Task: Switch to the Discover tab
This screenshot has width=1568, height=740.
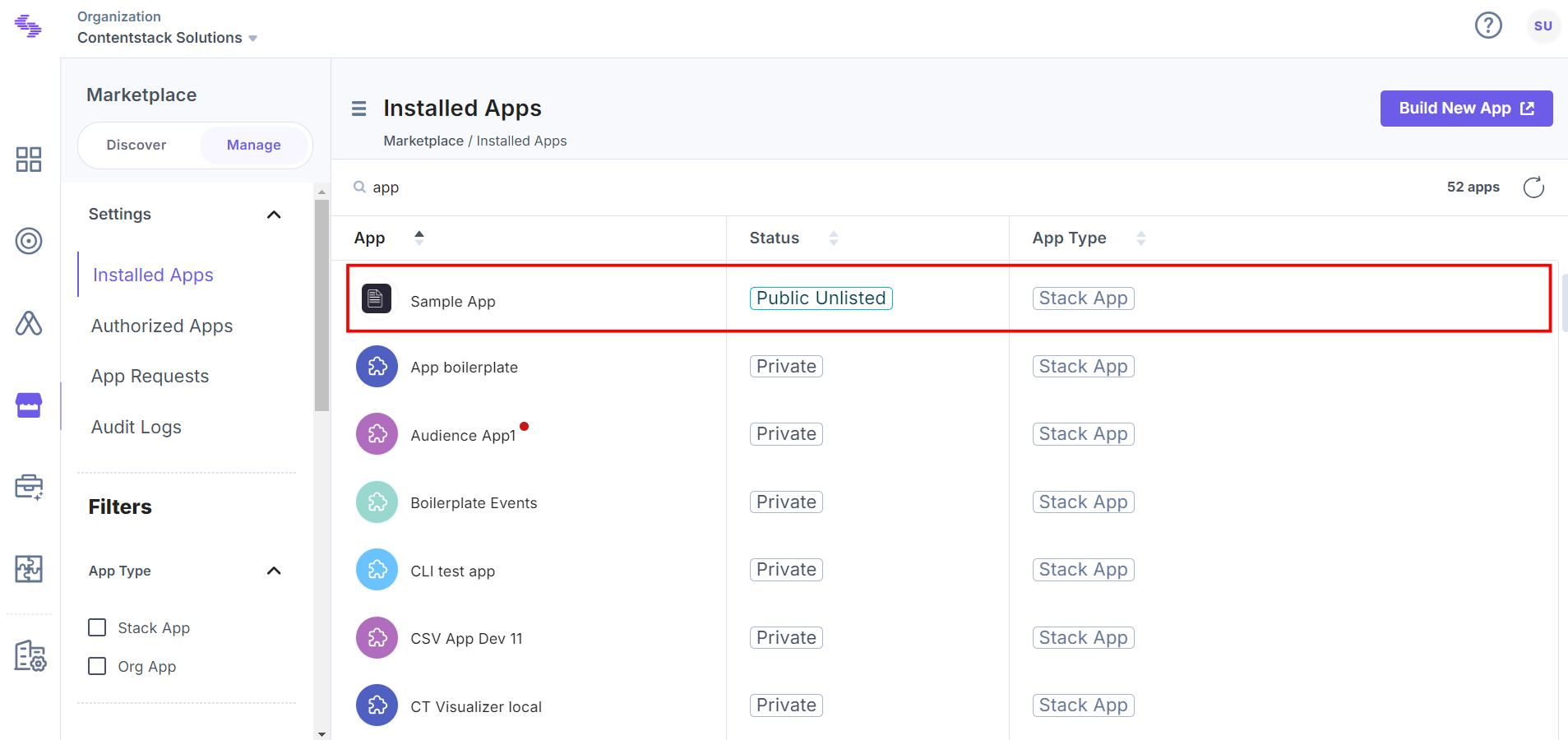Action: (x=136, y=145)
